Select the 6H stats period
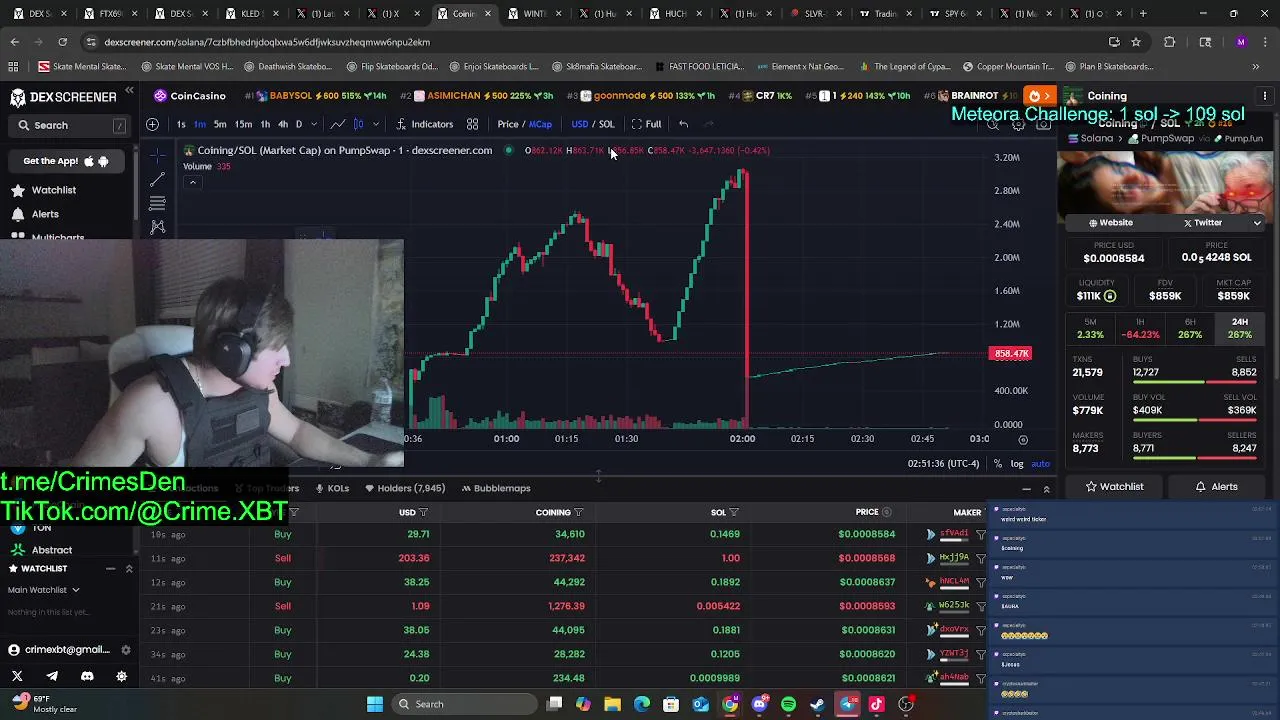Viewport: 1280px width, 720px height. pos(1190,328)
